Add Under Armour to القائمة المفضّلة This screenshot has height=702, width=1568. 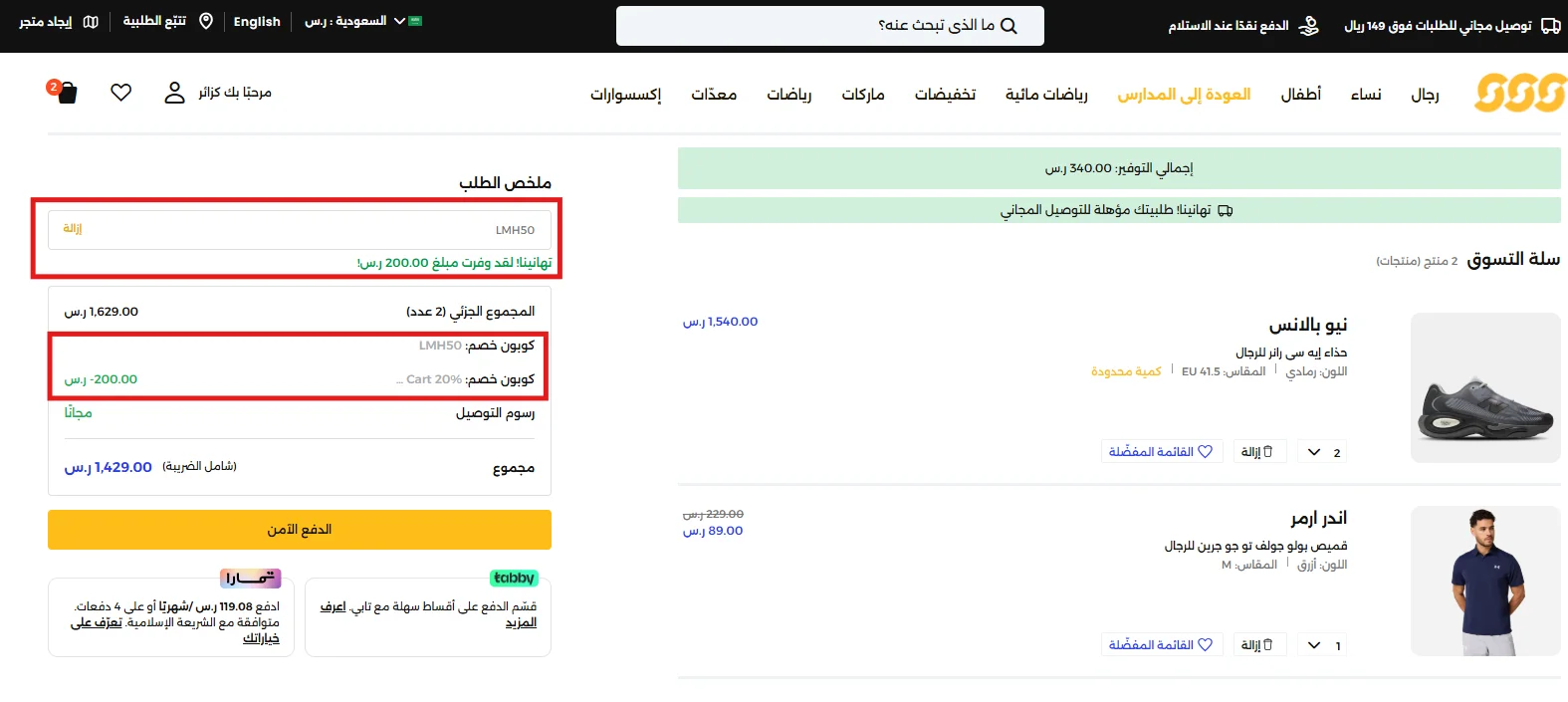1161,645
